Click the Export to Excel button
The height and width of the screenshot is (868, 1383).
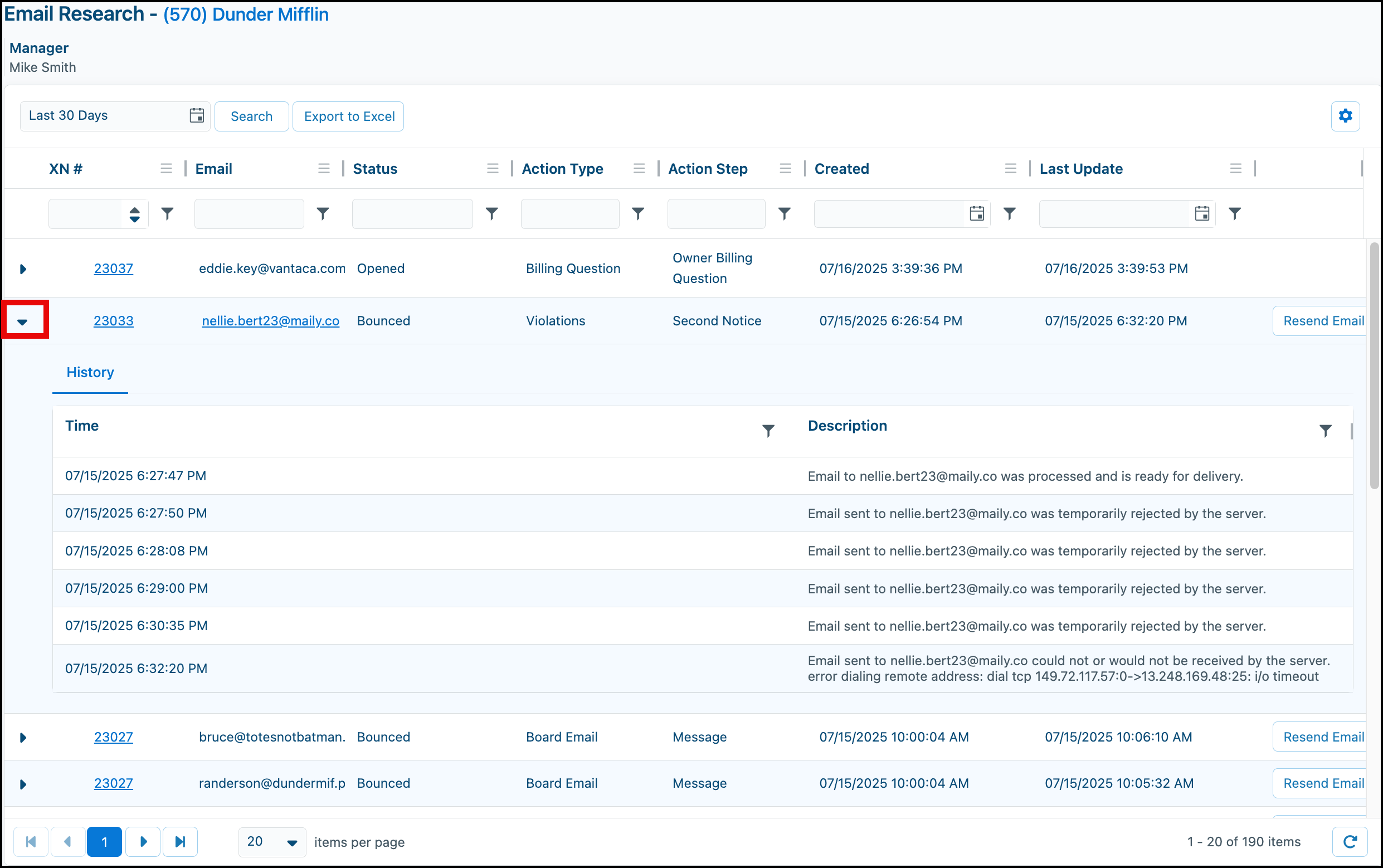tap(348, 116)
